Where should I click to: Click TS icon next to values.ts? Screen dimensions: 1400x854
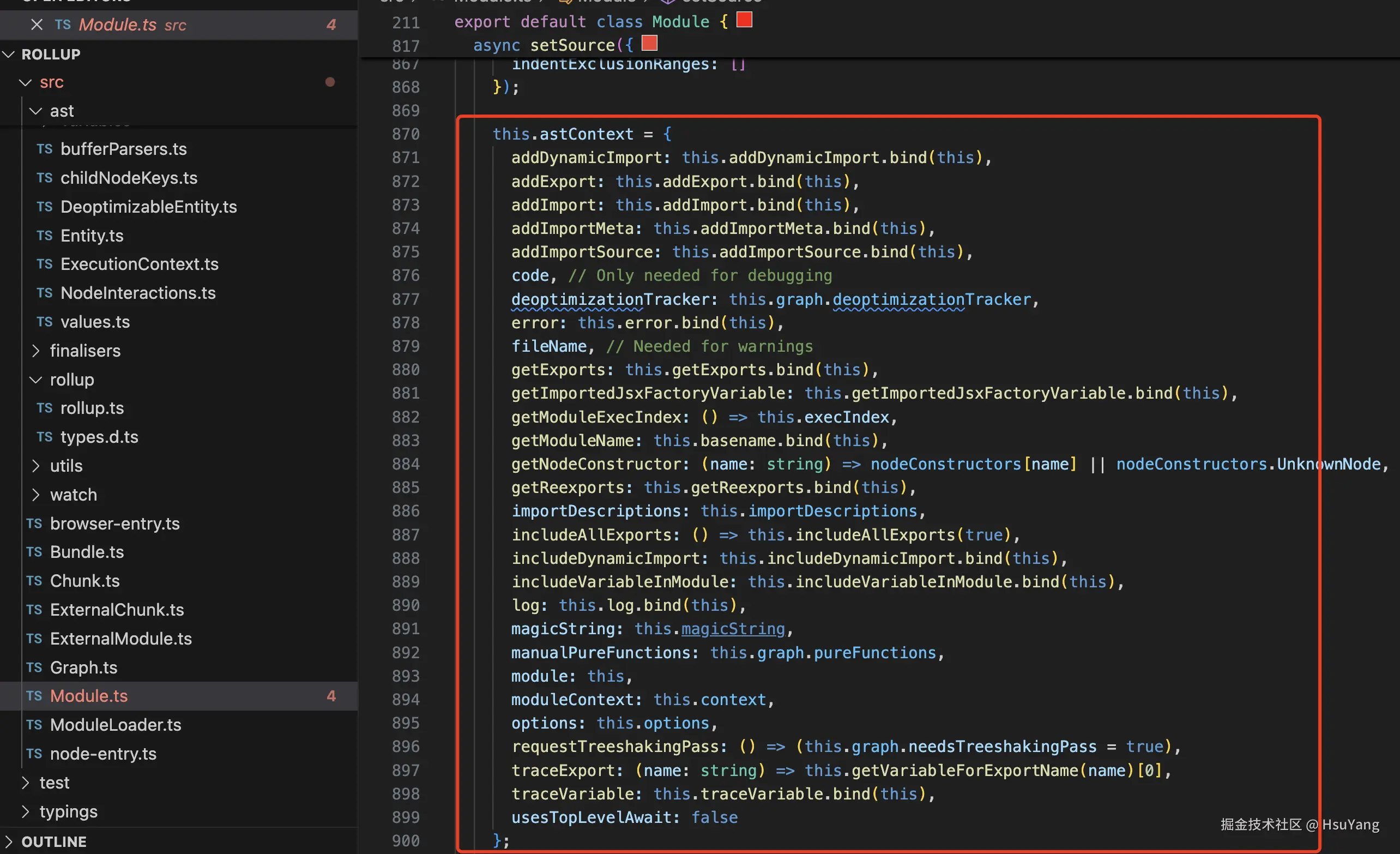point(44,322)
